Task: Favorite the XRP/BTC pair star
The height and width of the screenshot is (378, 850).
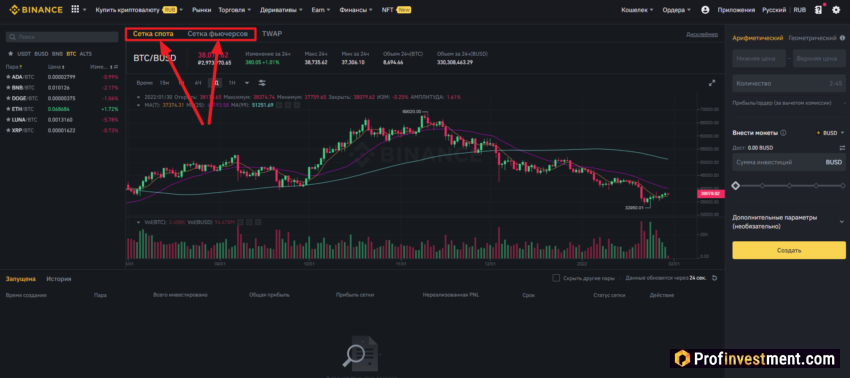Action: pos(8,130)
